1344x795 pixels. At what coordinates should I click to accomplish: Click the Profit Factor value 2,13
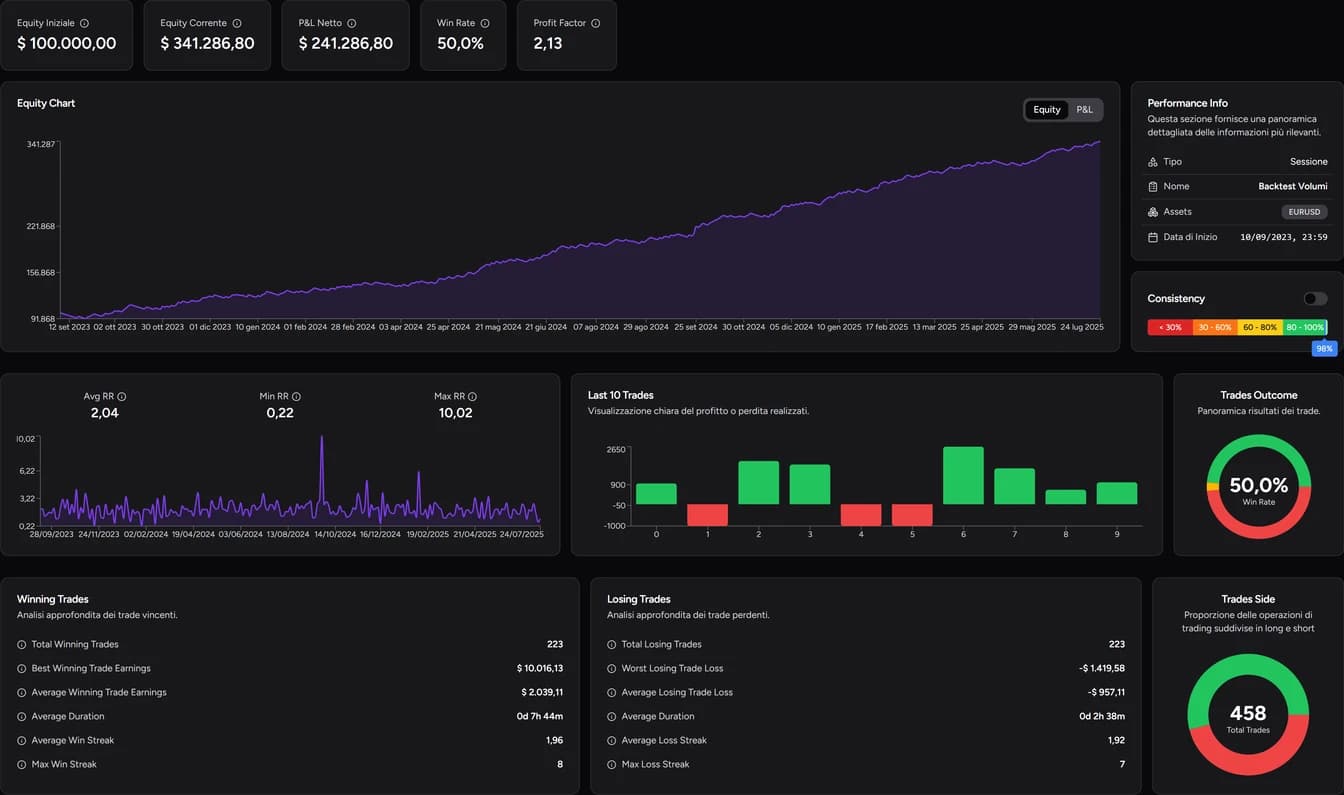pyautogui.click(x=548, y=44)
